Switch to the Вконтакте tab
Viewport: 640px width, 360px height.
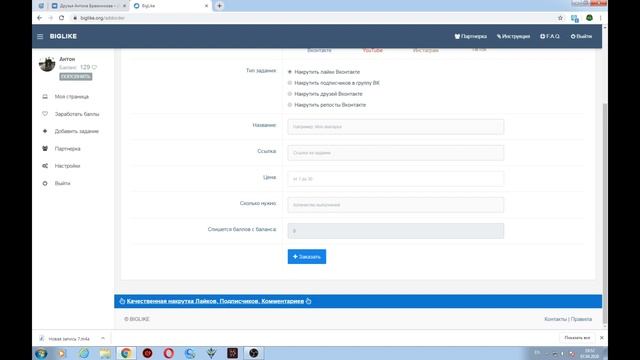[x=319, y=50]
